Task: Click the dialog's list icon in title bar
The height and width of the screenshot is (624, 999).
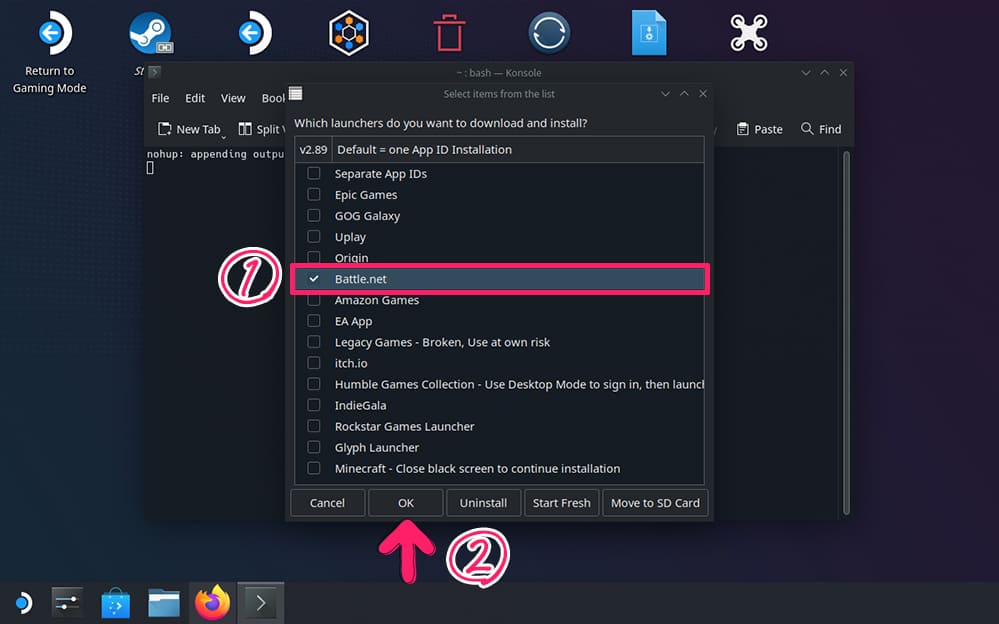Action: click(295, 94)
